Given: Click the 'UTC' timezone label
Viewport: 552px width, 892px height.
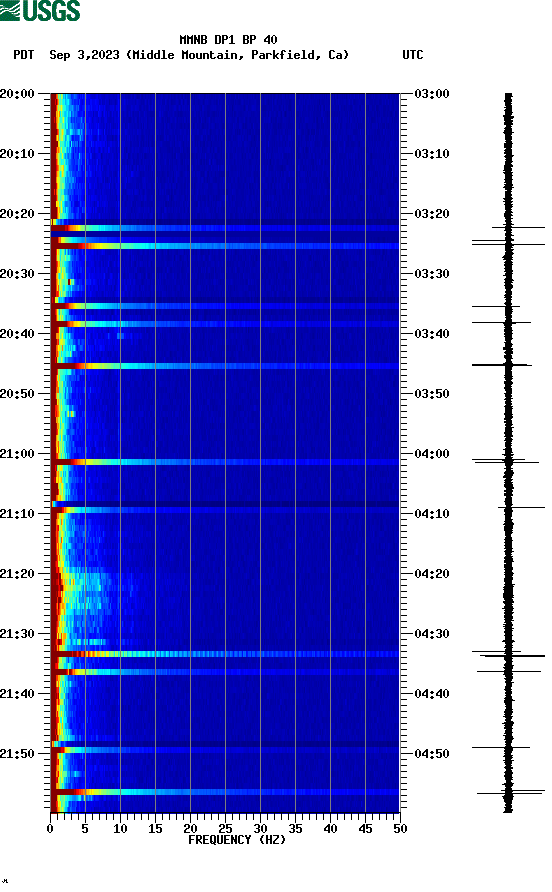Looking at the screenshot, I should tap(413, 55).
